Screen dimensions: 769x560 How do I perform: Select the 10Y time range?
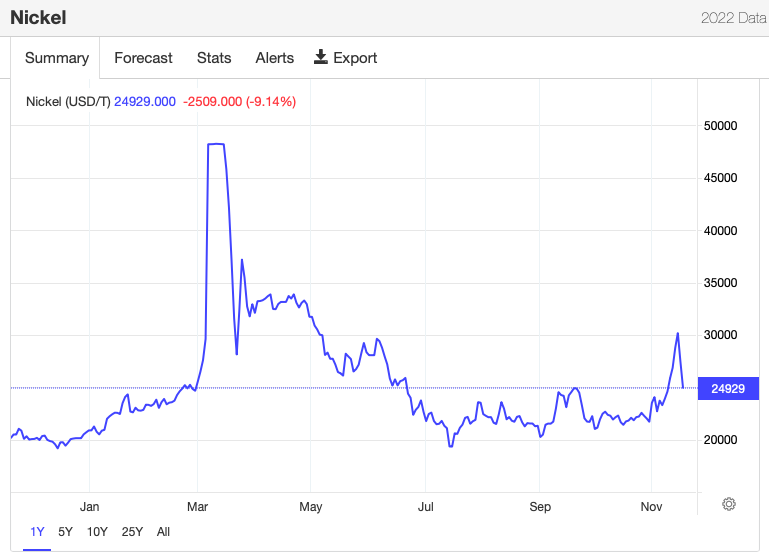click(97, 532)
